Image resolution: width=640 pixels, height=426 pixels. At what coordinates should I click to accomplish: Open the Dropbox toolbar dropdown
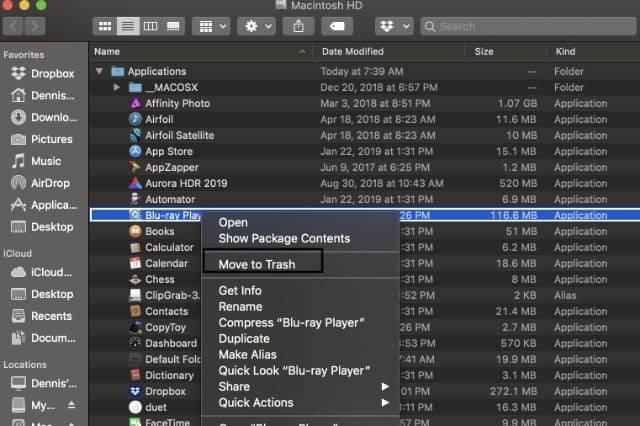click(x=394, y=26)
